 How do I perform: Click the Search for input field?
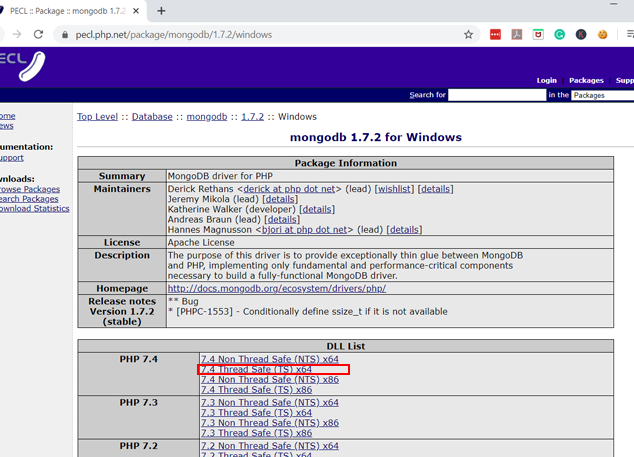497,95
